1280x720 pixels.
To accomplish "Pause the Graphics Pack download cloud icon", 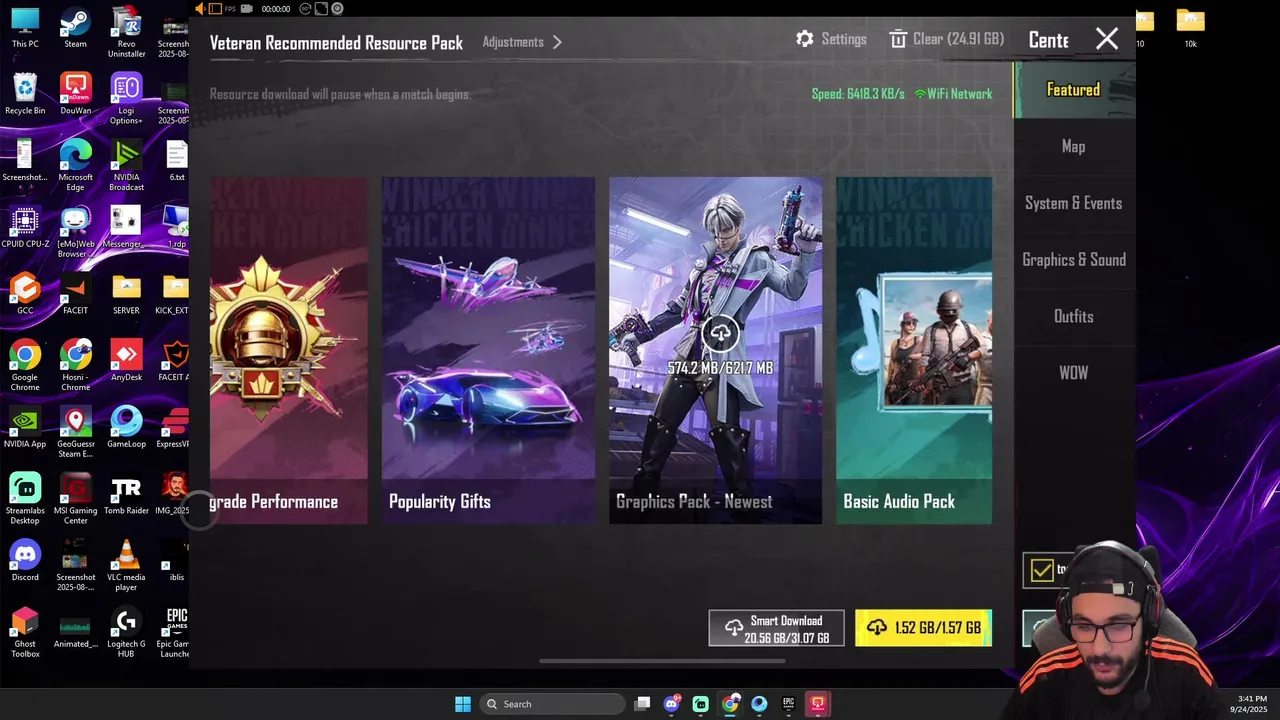I will point(720,334).
